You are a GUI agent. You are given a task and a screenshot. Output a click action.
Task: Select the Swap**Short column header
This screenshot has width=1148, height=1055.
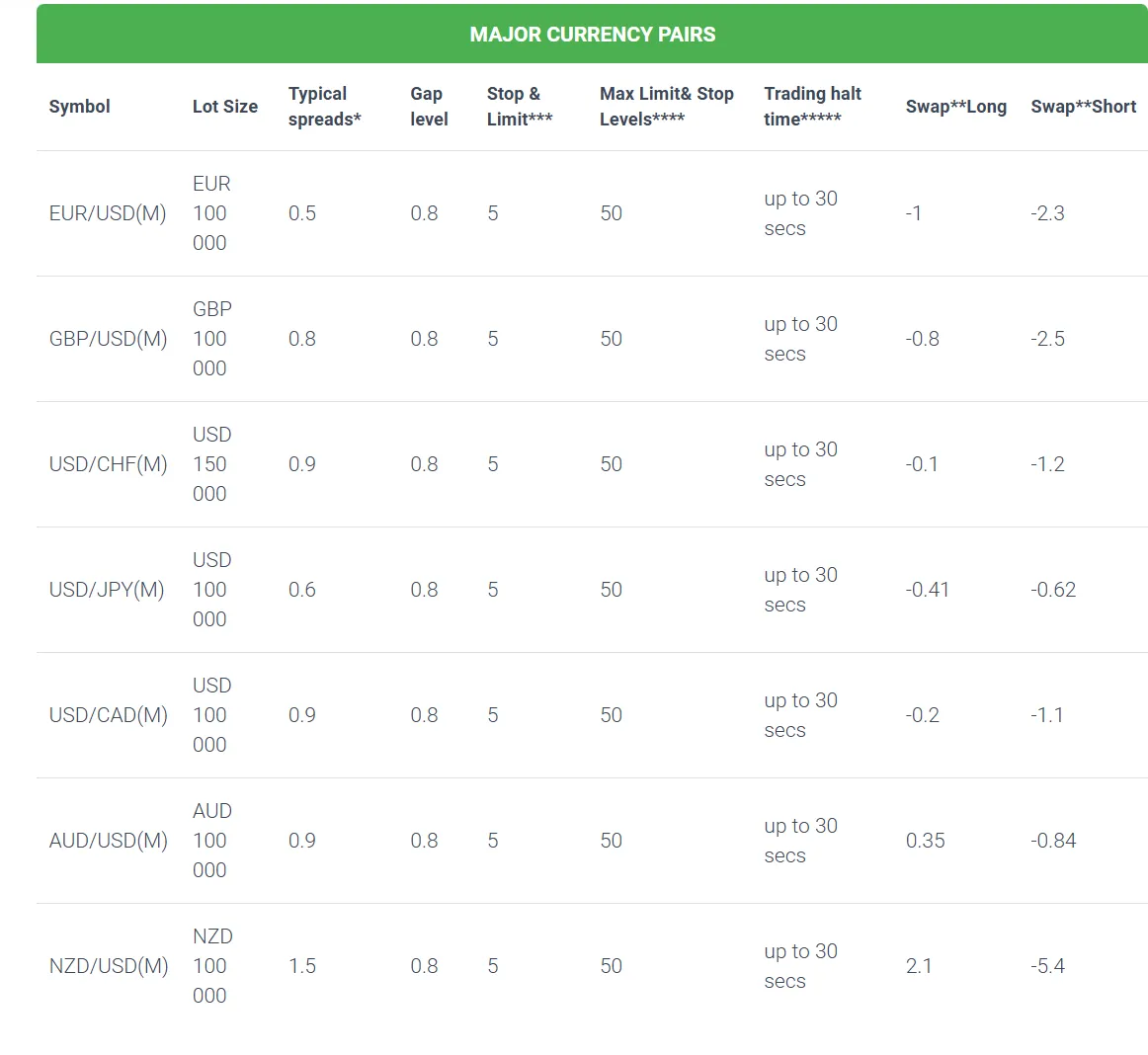[1083, 106]
